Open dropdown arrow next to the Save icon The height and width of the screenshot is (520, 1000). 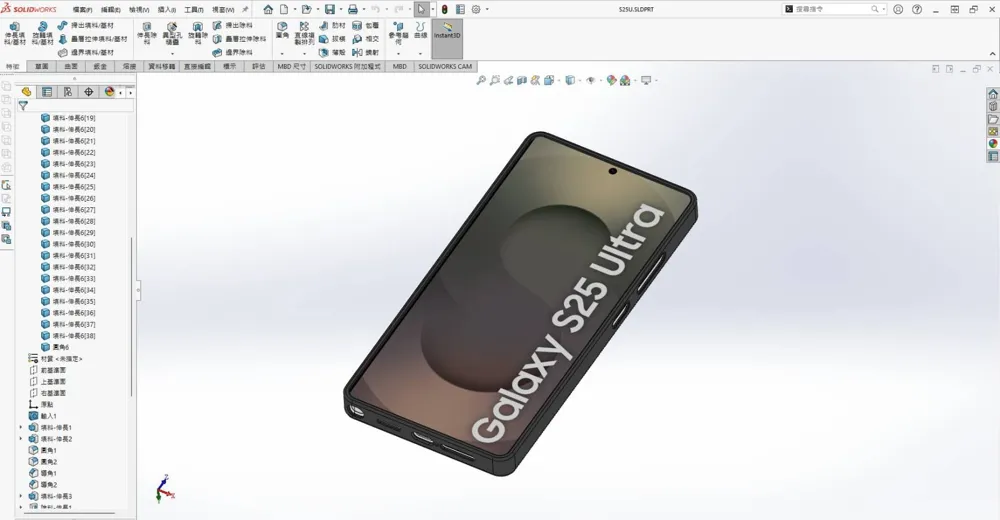click(340, 10)
